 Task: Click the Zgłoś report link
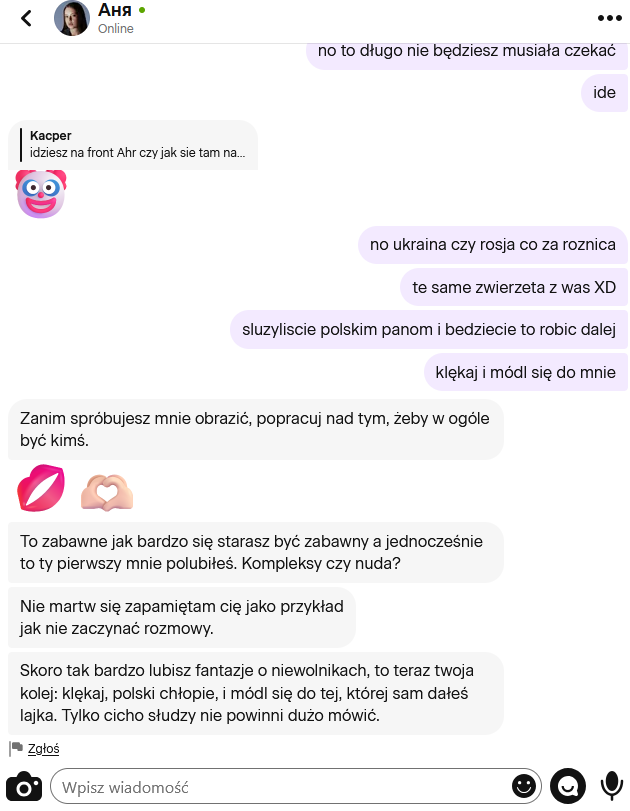pos(43,748)
